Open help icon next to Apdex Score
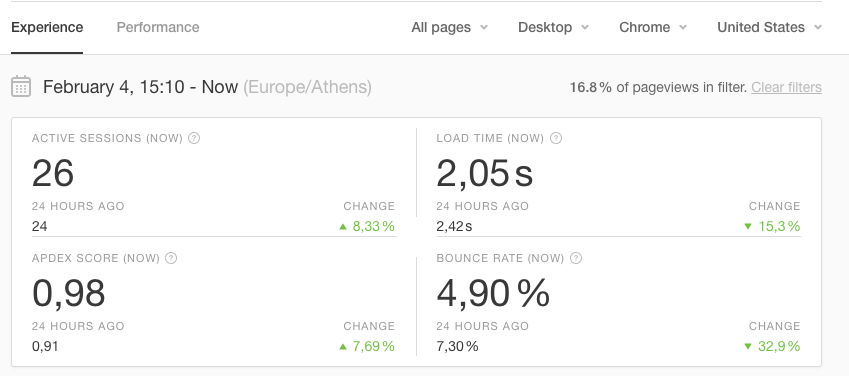 click(x=171, y=258)
